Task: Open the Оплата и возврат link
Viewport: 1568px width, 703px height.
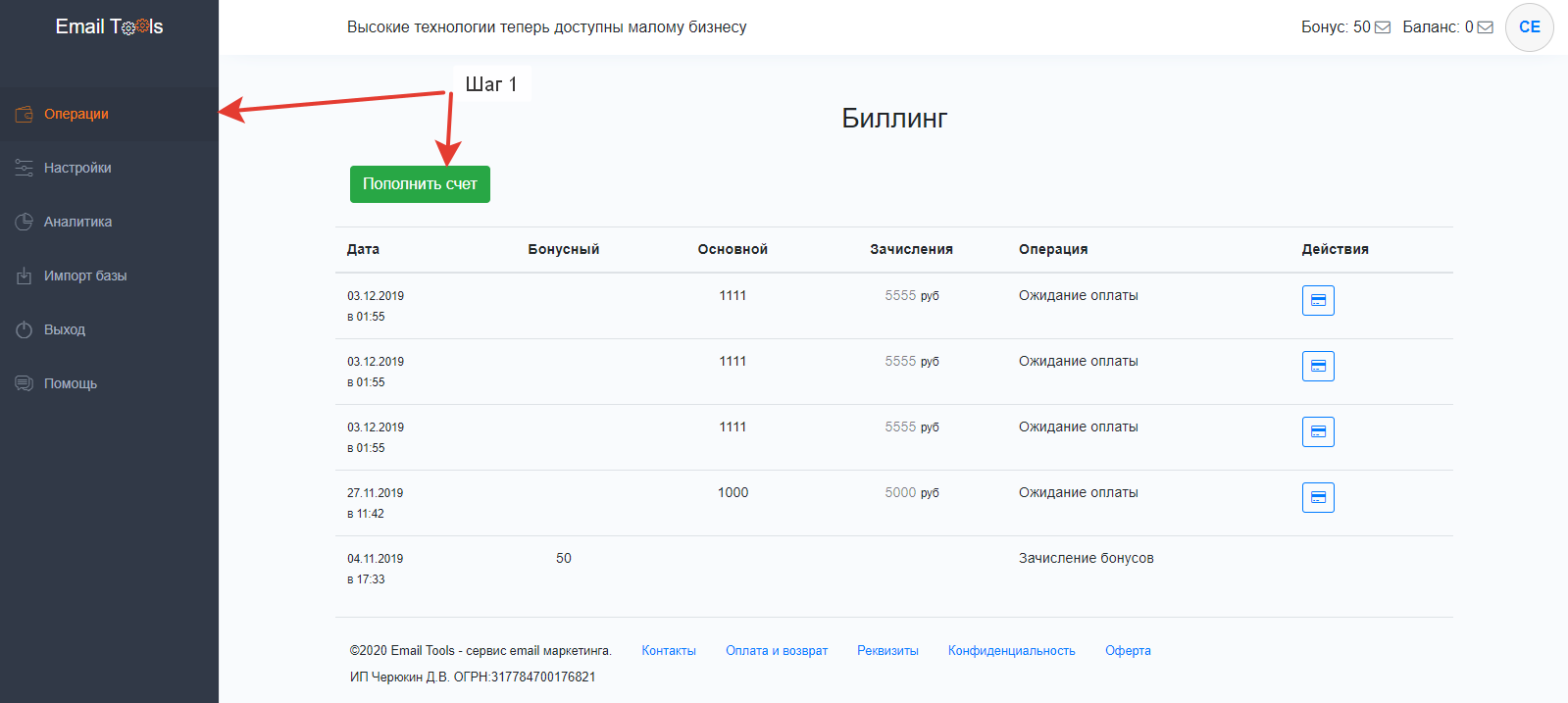Action: coord(777,651)
